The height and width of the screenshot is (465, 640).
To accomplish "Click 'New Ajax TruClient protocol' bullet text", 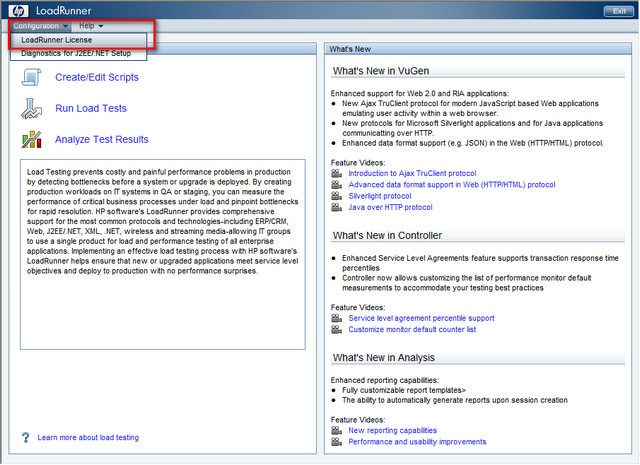I will (x=470, y=109).
